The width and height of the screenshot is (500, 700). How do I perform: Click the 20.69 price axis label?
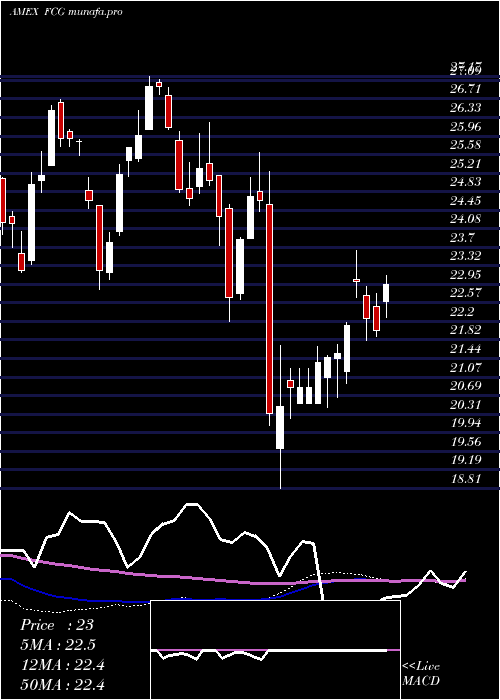(465, 386)
